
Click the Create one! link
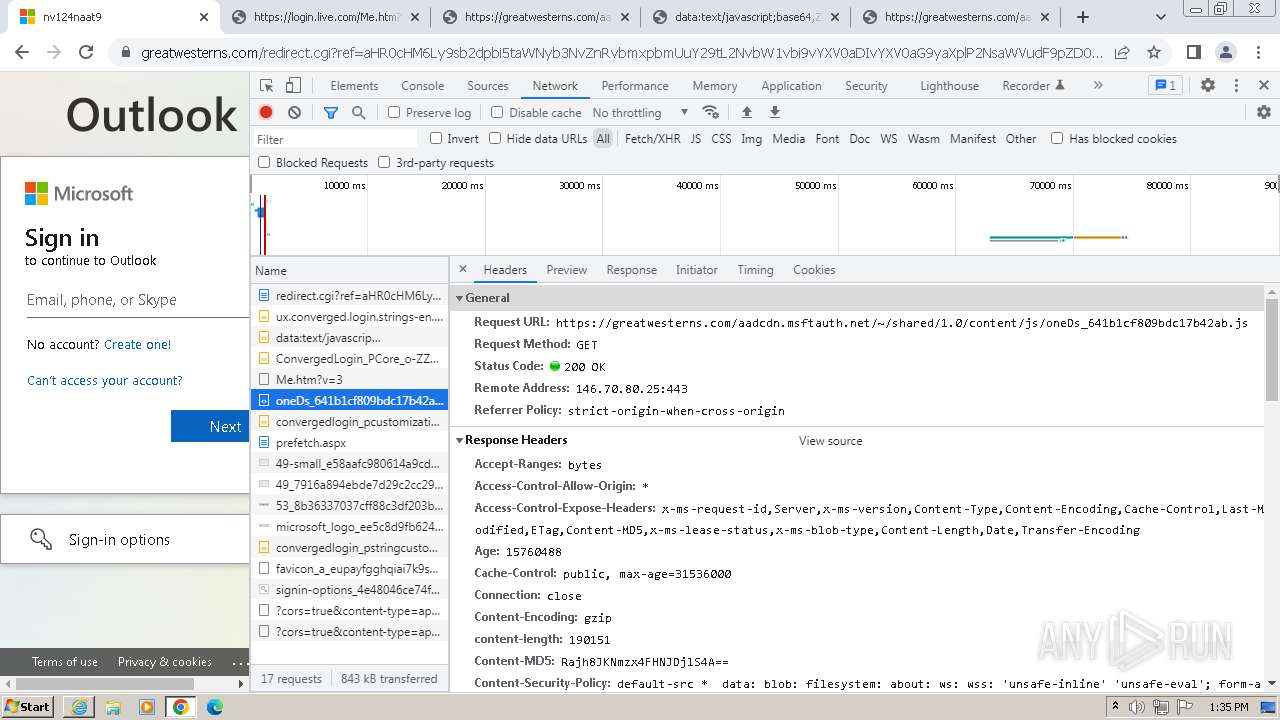pos(137,345)
